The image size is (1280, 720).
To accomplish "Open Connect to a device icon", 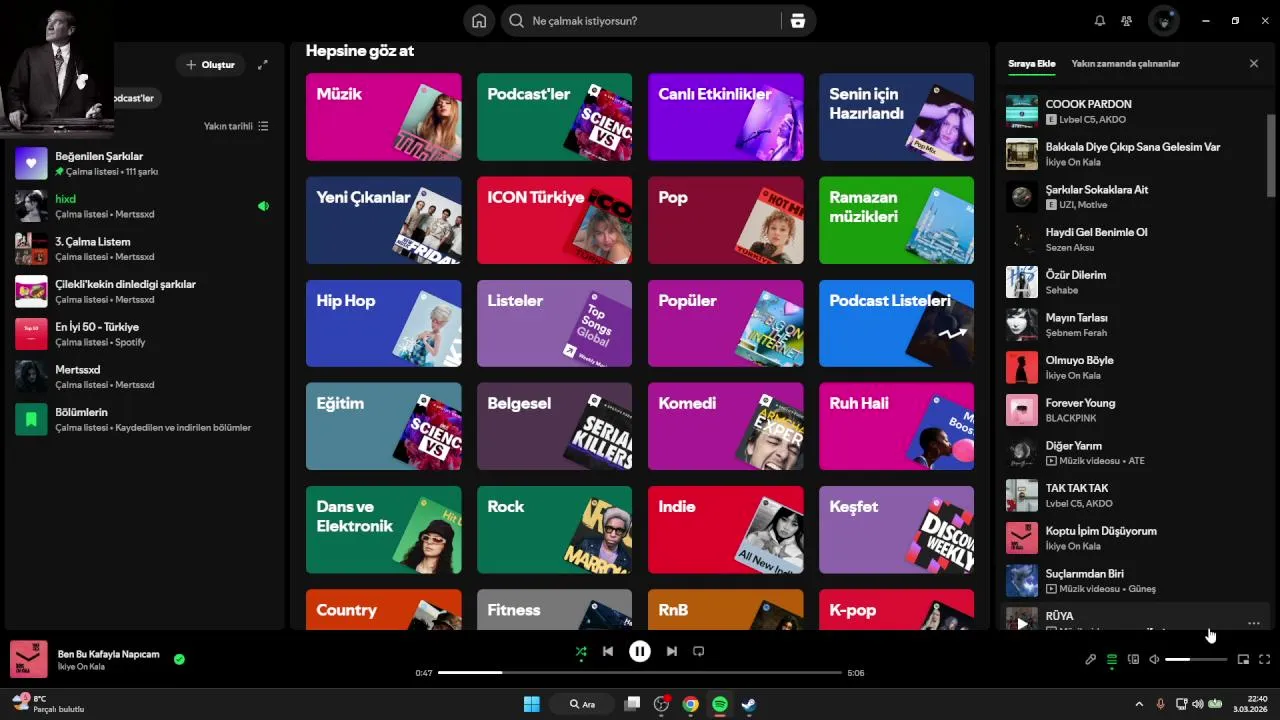I will [1133, 659].
